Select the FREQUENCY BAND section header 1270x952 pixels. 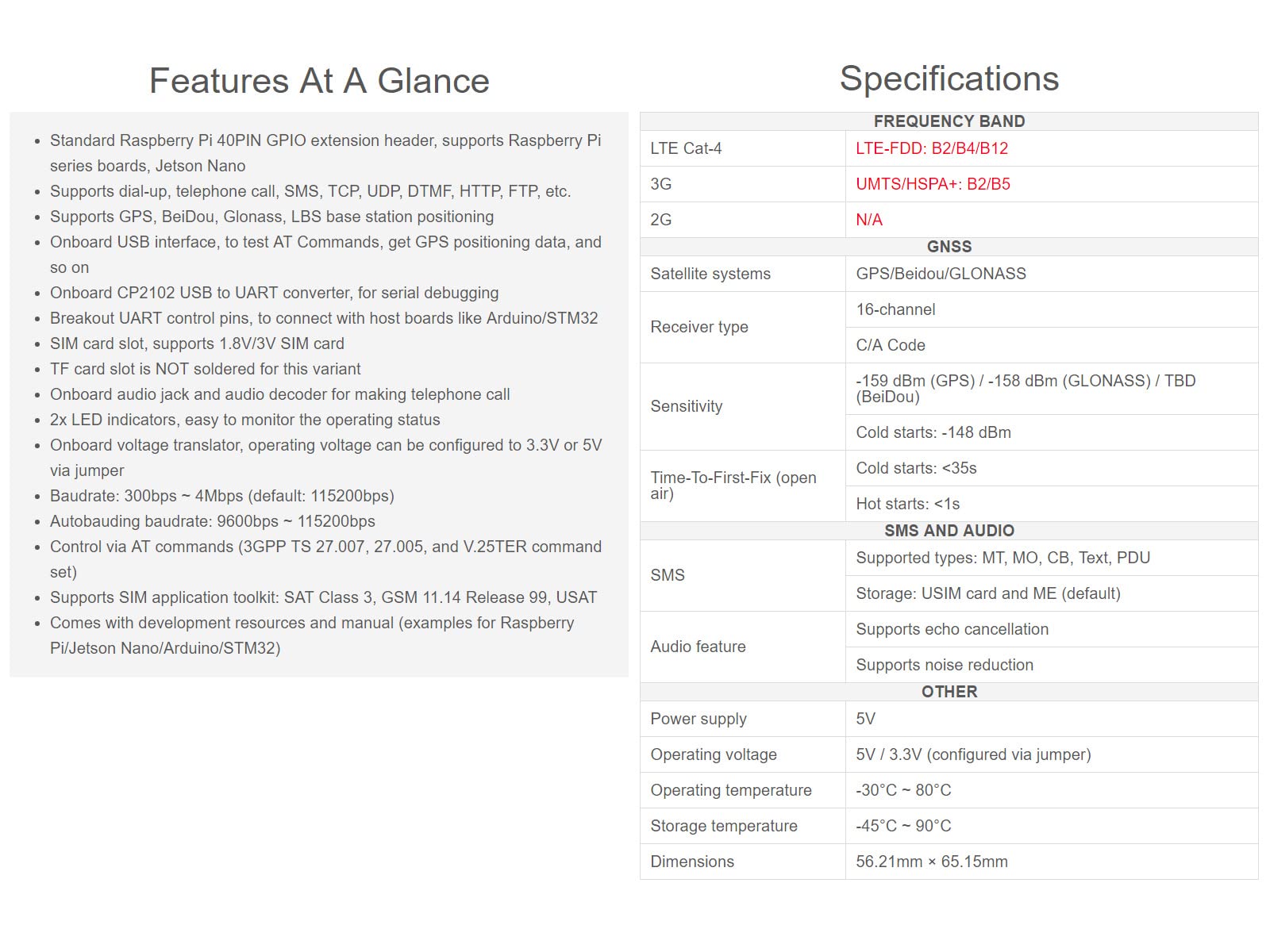tap(949, 121)
